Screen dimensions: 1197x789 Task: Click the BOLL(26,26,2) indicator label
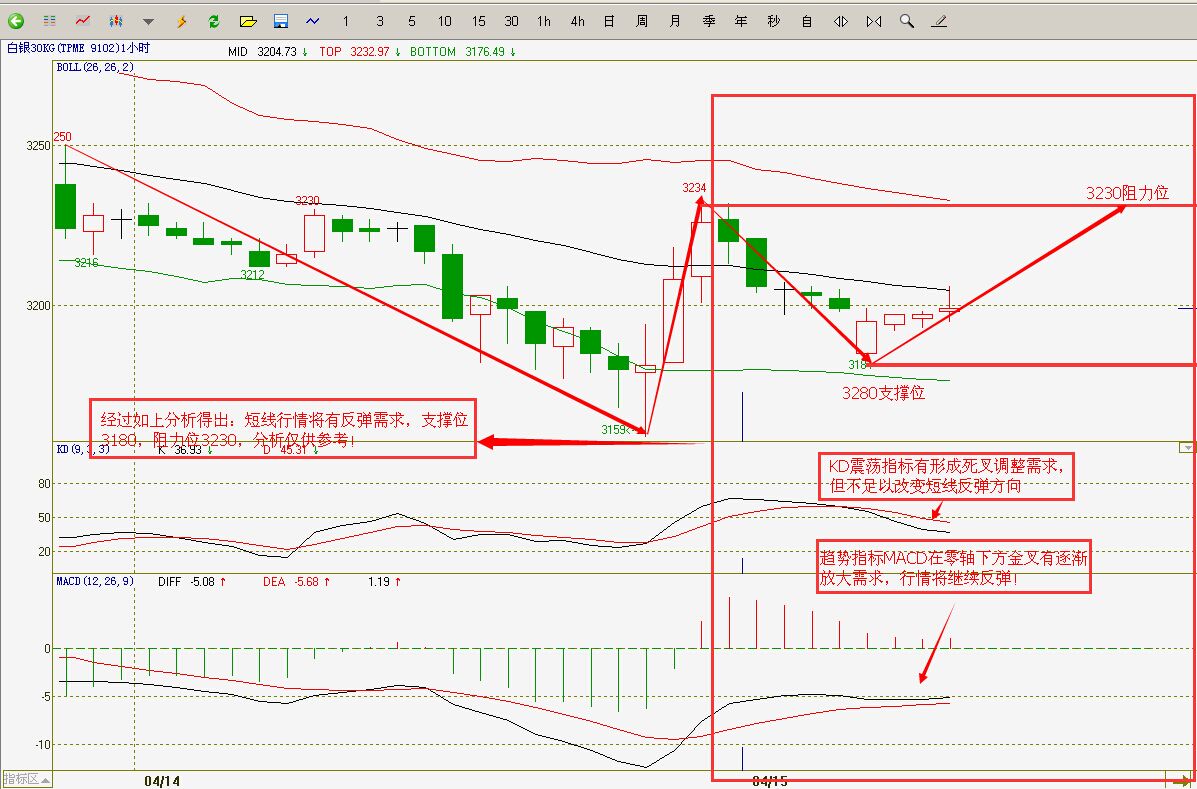[95, 67]
